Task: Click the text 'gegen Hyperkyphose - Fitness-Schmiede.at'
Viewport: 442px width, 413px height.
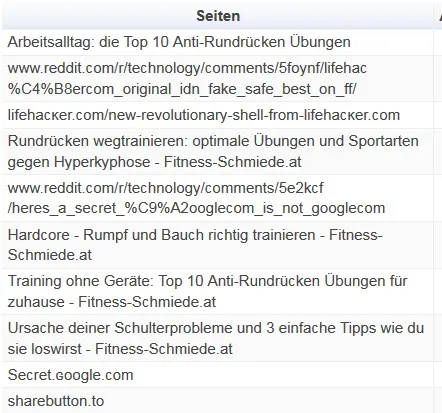Action: click(154, 162)
